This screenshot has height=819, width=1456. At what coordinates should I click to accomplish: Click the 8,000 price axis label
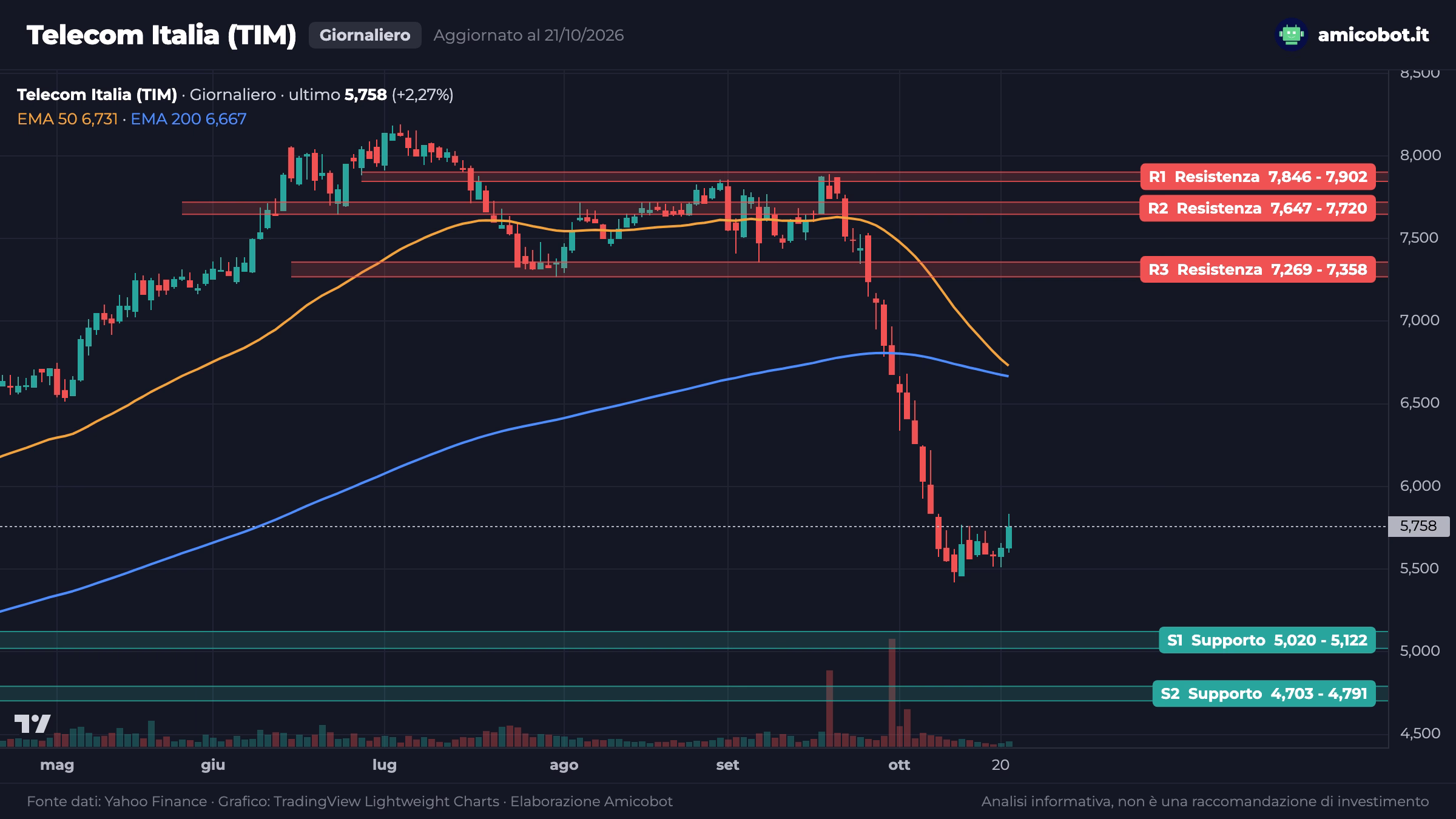click(1420, 155)
